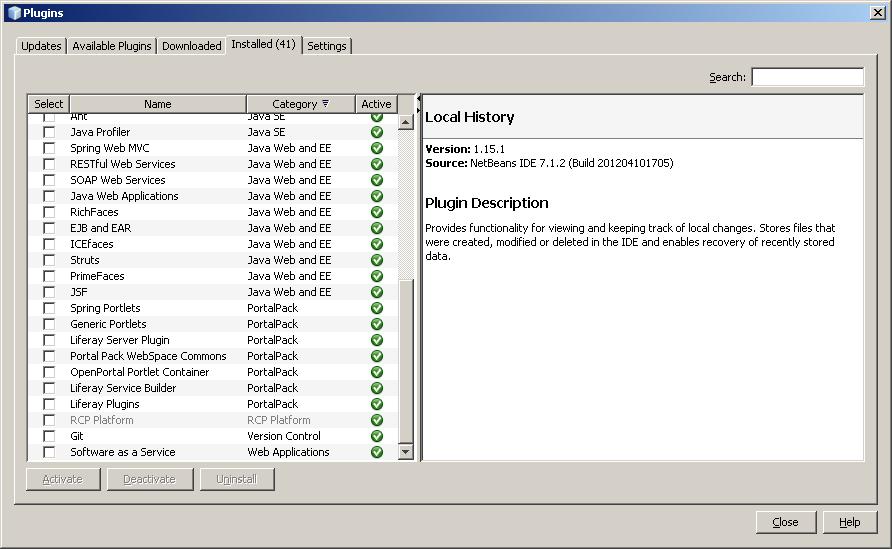Click the scrollbar down arrow in plugin list
The width and height of the screenshot is (892, 549).
click(405, 452)
